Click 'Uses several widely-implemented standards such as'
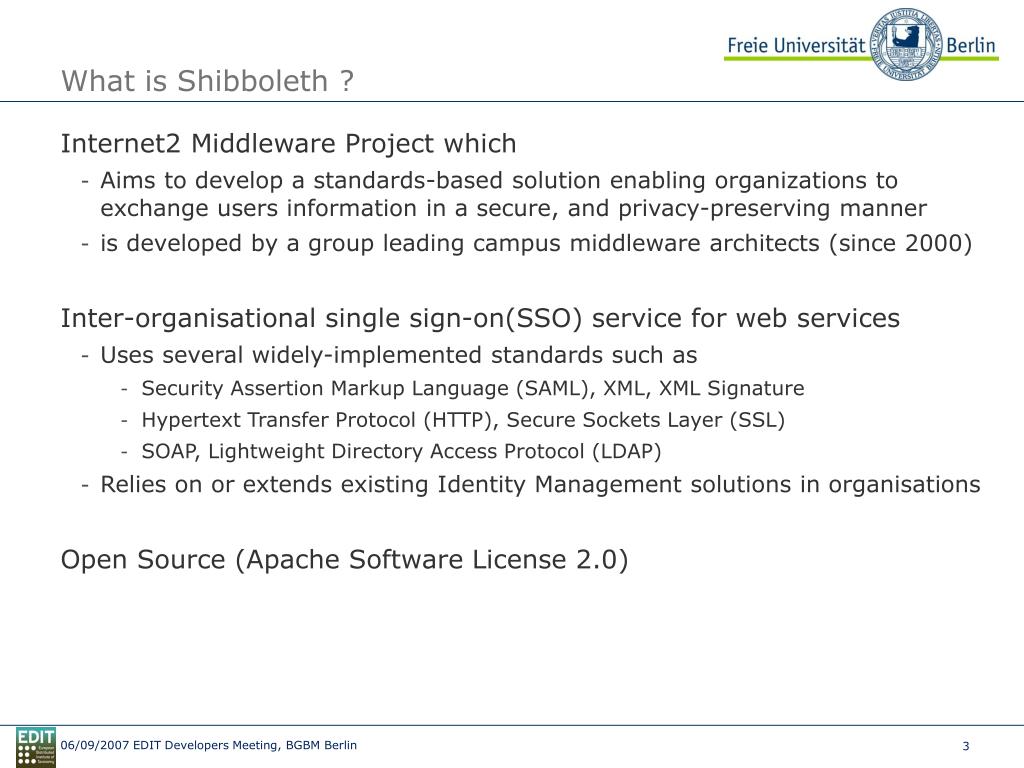Screen dimensions: 1024x768 [x=398, y=355]
